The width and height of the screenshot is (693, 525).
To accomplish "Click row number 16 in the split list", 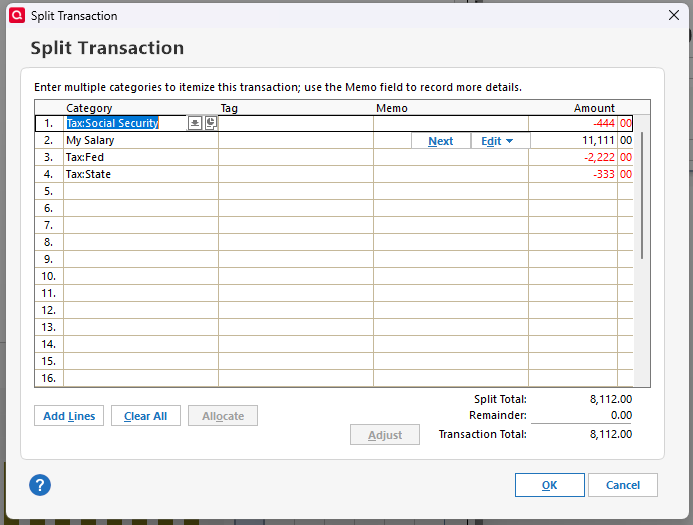I will click(49, 378).
